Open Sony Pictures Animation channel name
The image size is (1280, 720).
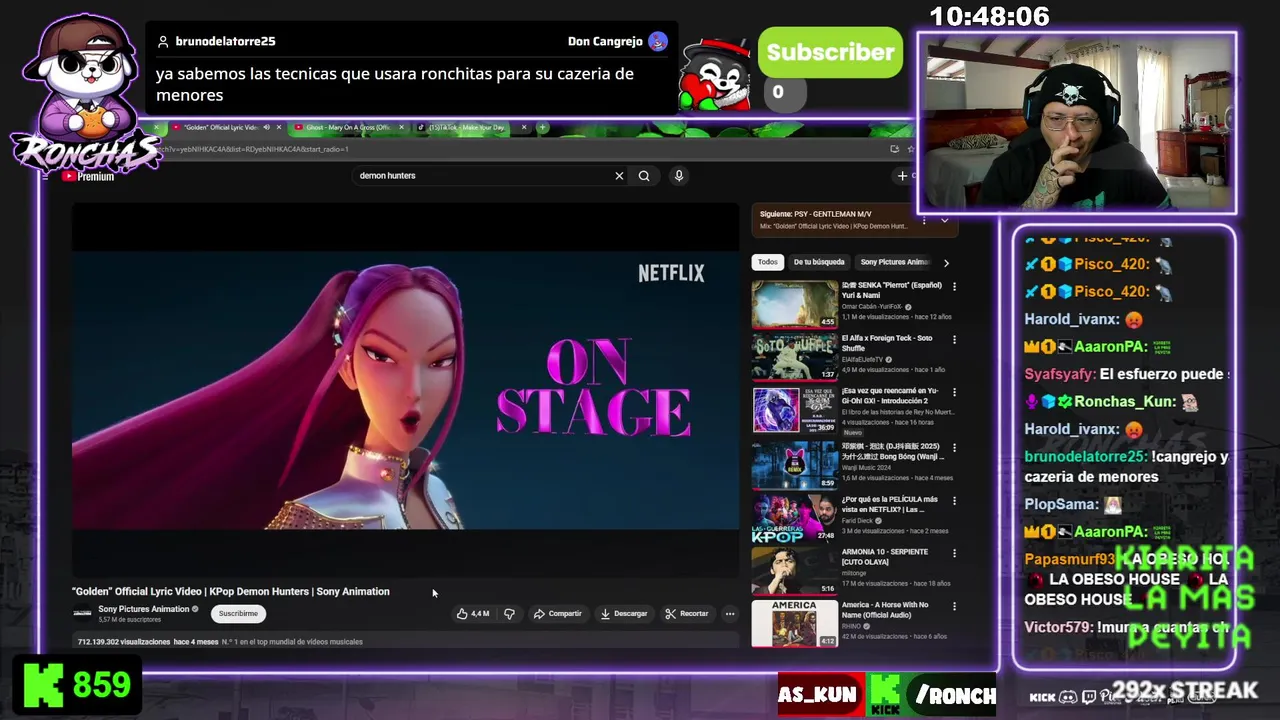(143, 609)
